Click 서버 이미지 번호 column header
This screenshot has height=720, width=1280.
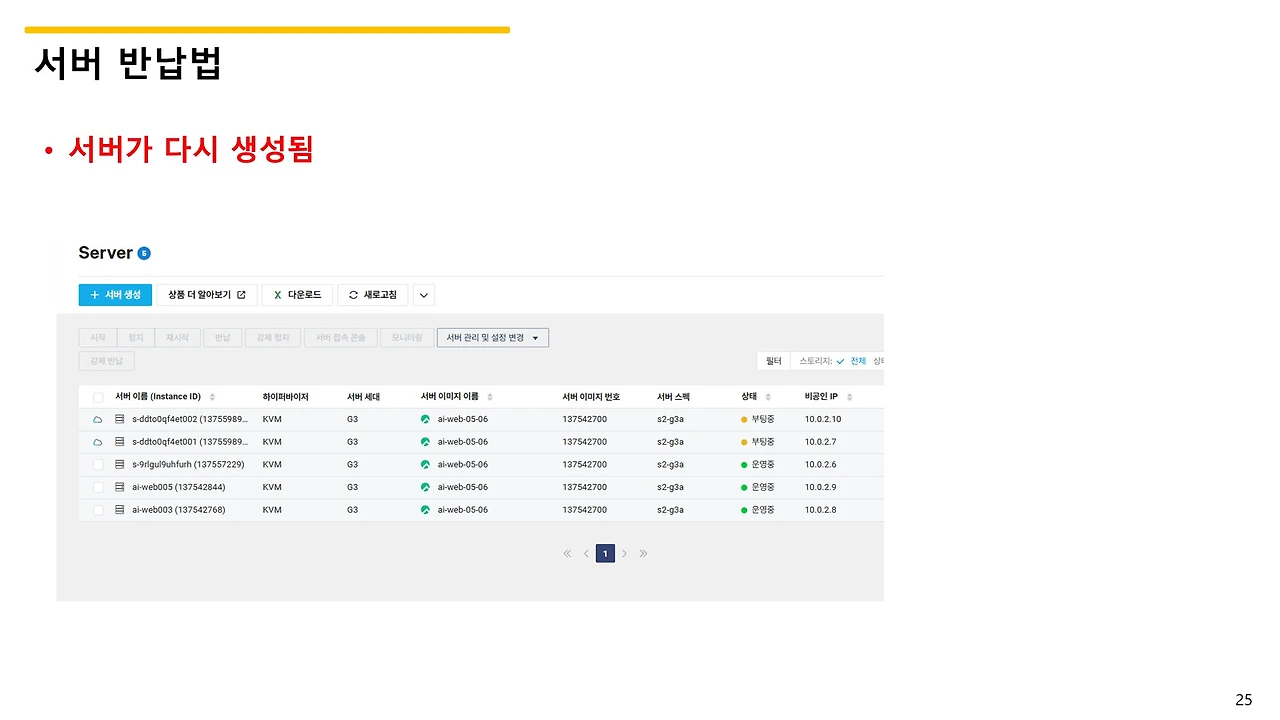point(591,397)
